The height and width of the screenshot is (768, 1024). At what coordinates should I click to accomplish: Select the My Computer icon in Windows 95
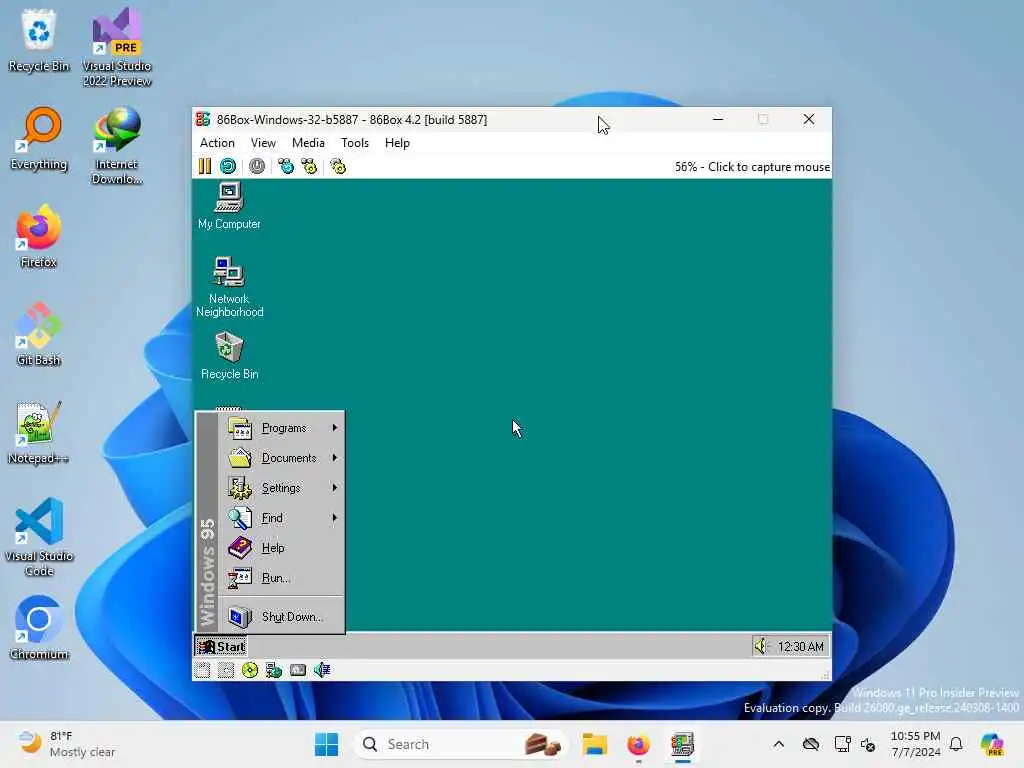pyautogui.click(x=229, y=206)
